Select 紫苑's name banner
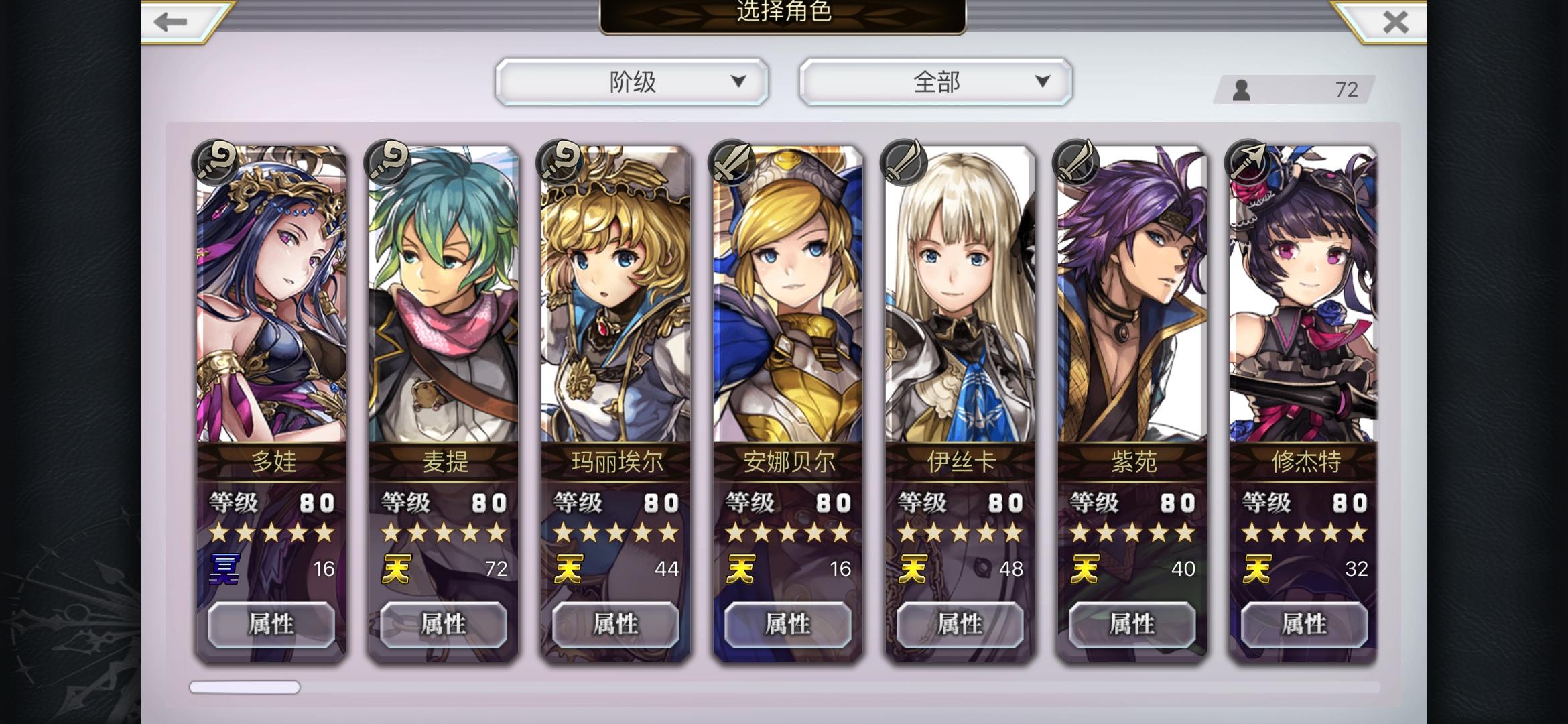The image size is (1568, 724). tap(1132, 461)
